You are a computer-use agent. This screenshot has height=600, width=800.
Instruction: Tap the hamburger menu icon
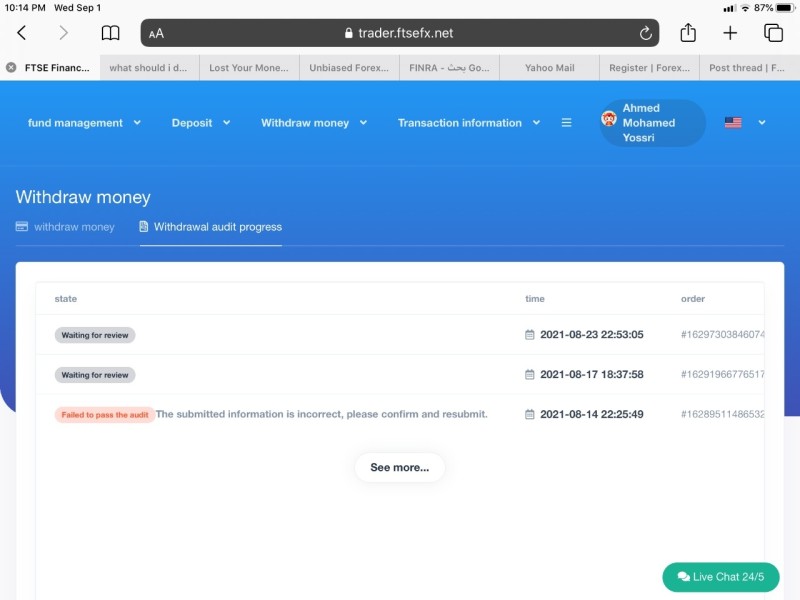566,122
